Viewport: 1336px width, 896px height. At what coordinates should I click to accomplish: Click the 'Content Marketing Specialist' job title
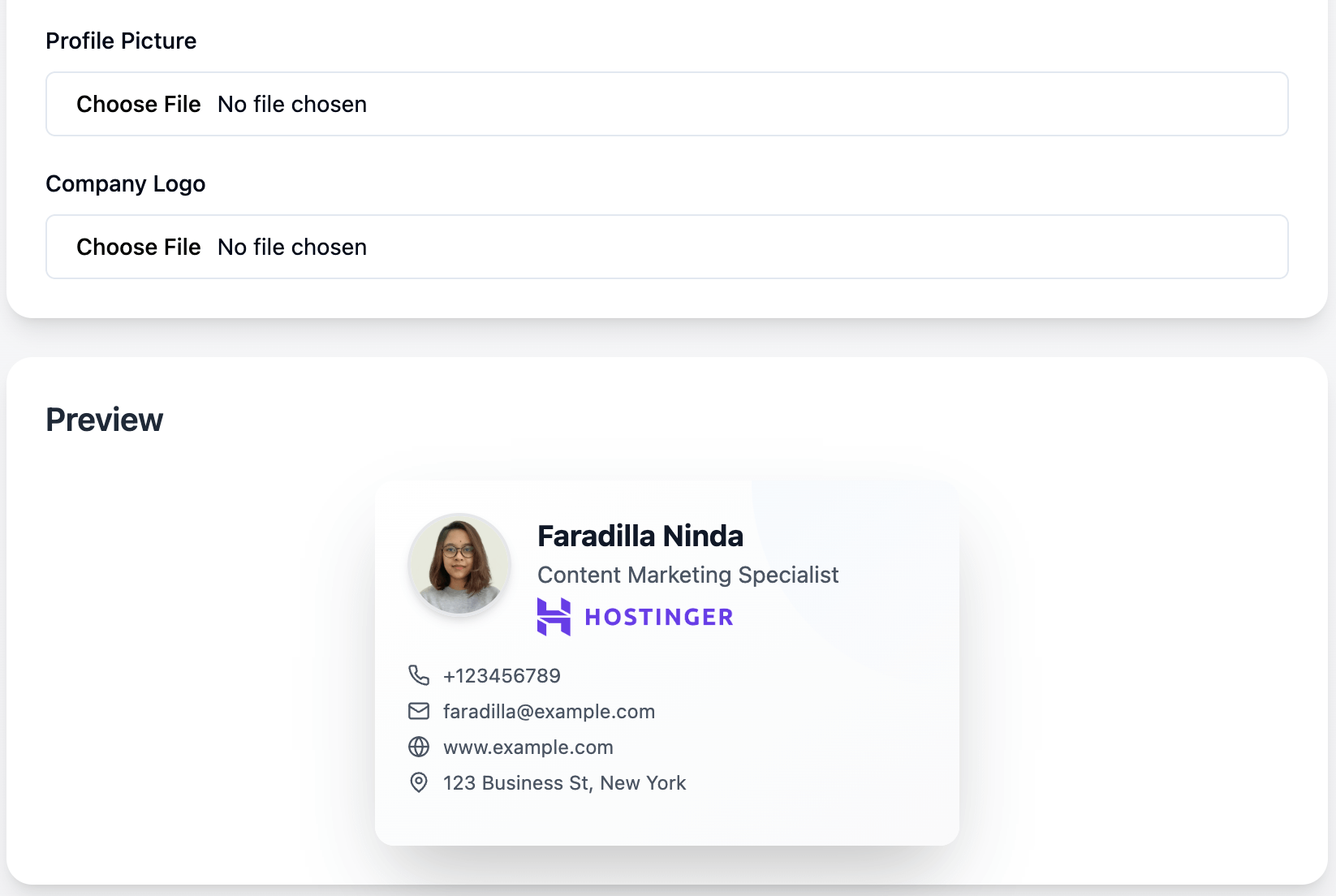tap(688, 575)
